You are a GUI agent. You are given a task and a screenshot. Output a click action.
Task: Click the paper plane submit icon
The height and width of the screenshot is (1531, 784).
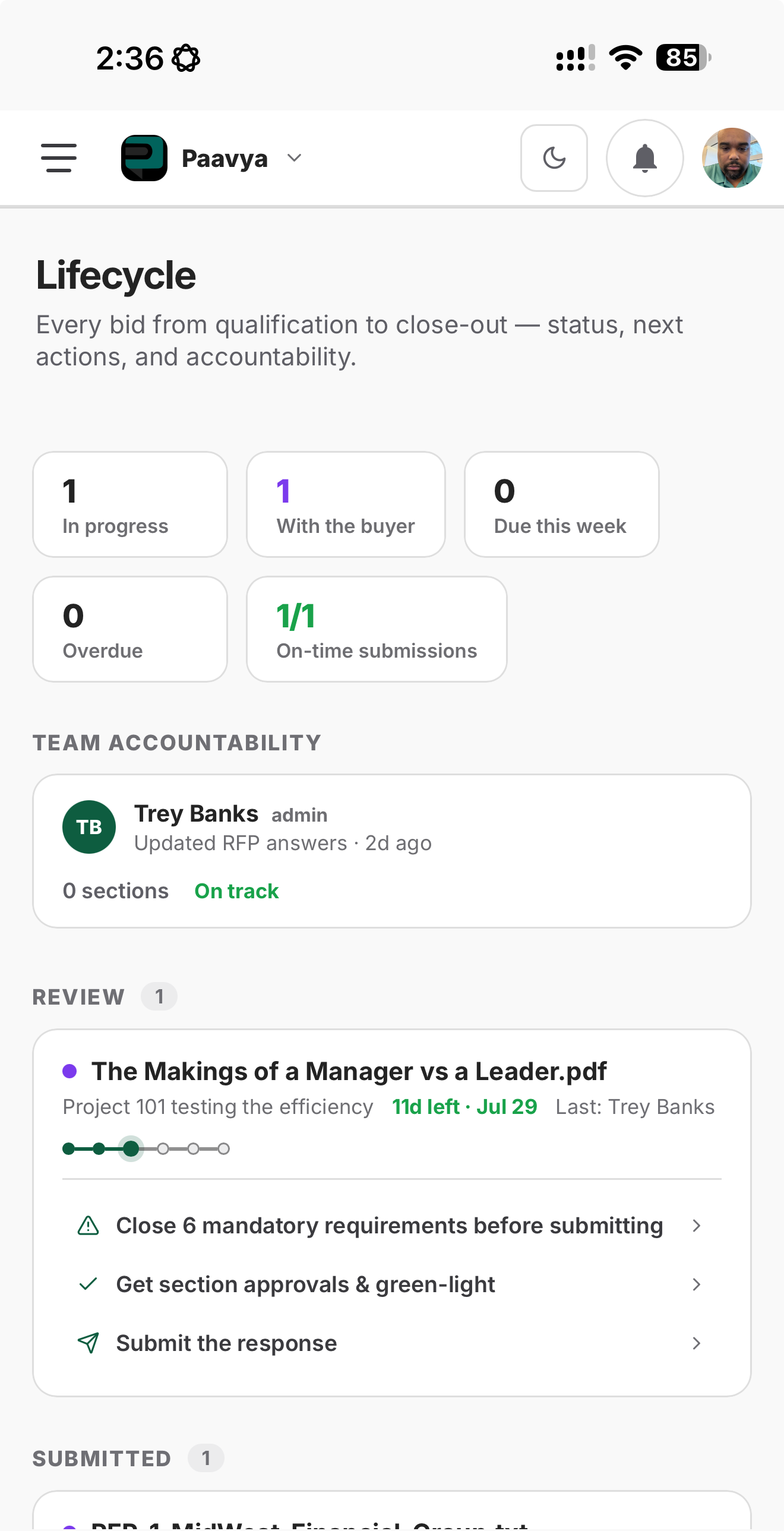pos(88,1343)
